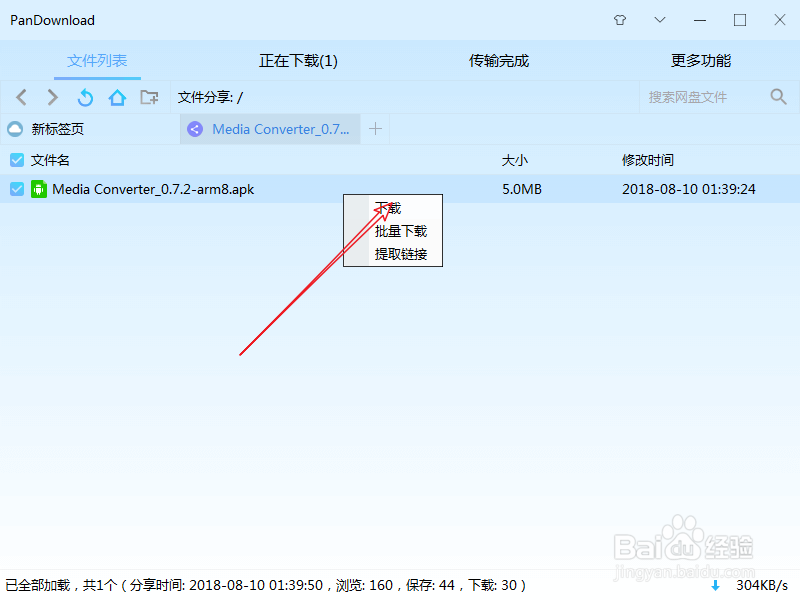Image resolution: width=800 pixels, height=600 pixels.
Task: Refresh the file list
Action: (85, 97)
